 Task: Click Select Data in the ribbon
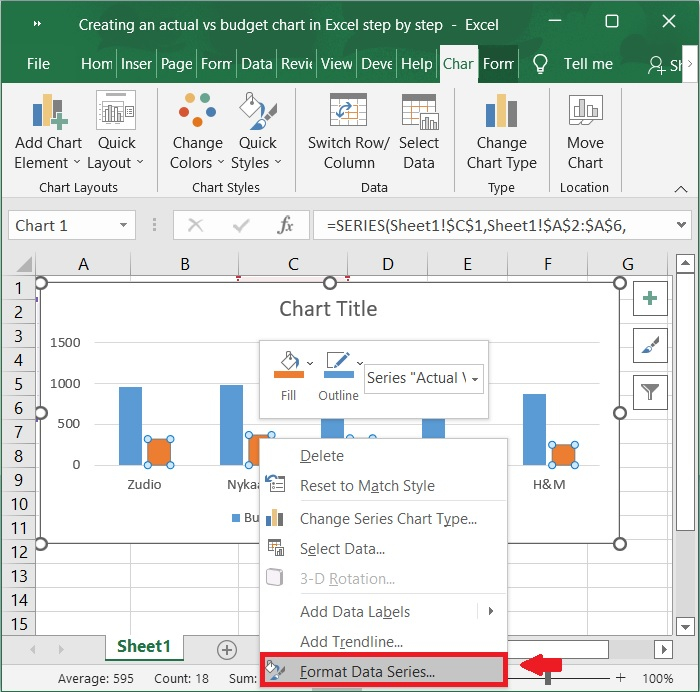pos(419,131)
